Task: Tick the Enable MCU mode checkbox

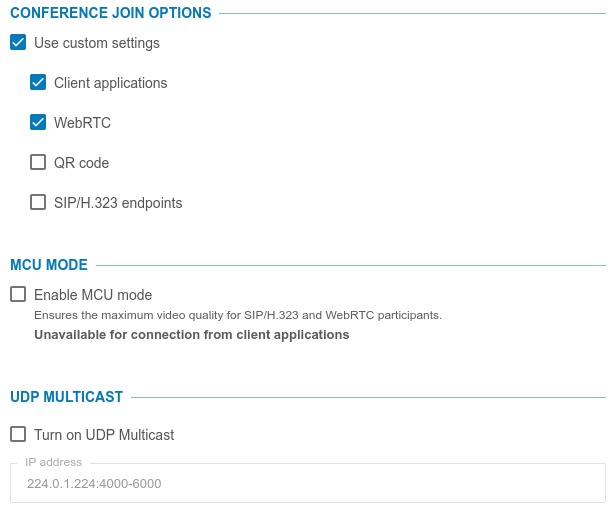Action: tap(18, 294)
